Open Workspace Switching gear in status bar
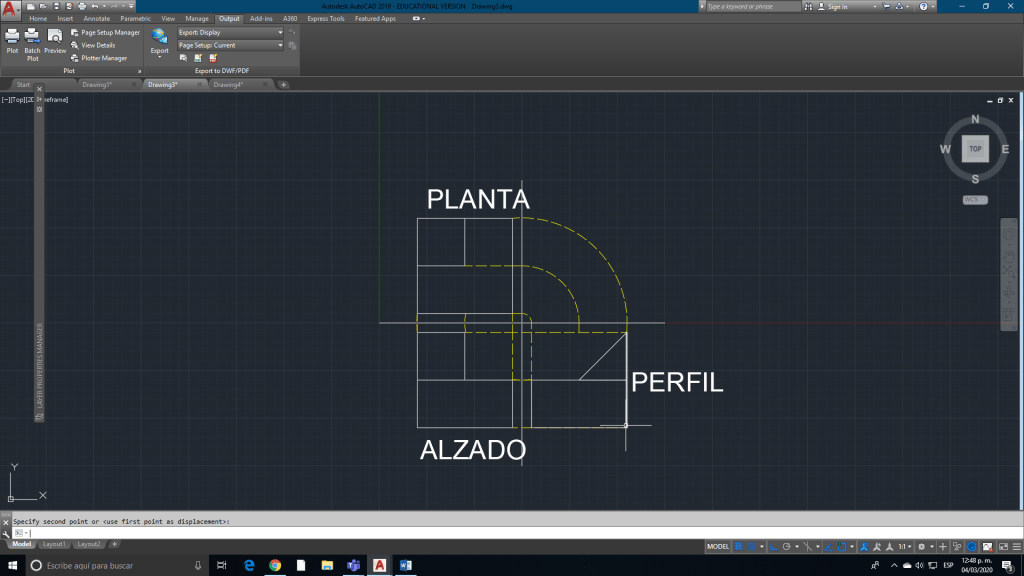Screen dimensions: 1024x576 click(x=921, y=547)
